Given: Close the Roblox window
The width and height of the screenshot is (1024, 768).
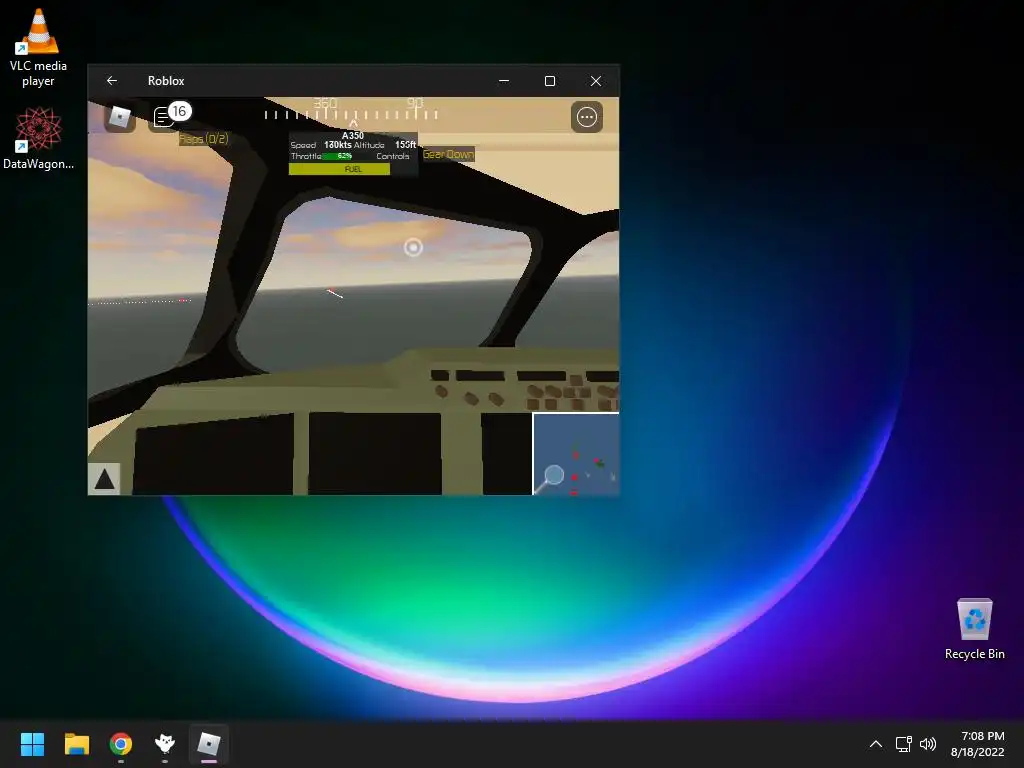Looking at the screenshot, I should tap(596, 81).
